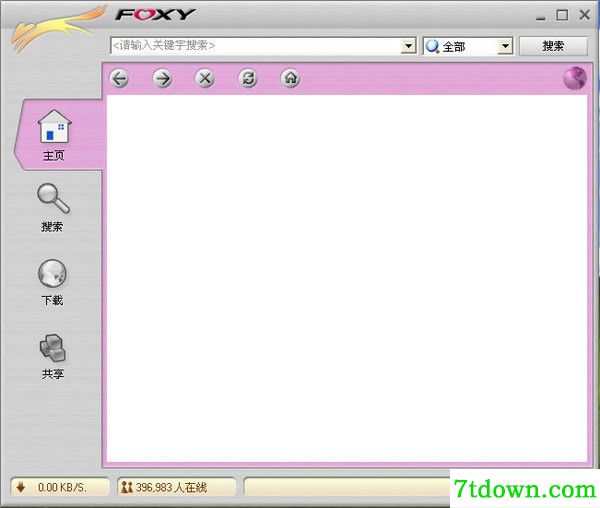Click the keyword search input field
The height and width of the screenshot is (508, 600).
(x=255, y=46)
